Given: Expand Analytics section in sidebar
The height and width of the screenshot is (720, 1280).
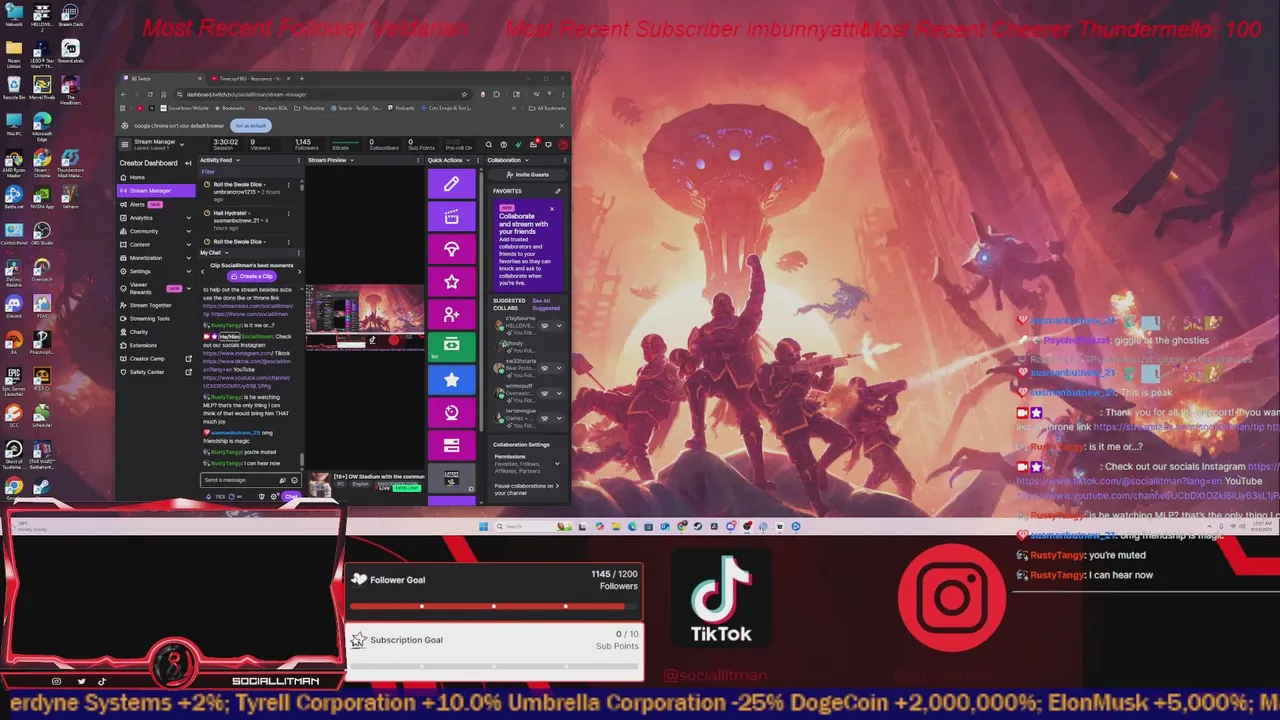Looking at the screenshot, I should (189, 218).
